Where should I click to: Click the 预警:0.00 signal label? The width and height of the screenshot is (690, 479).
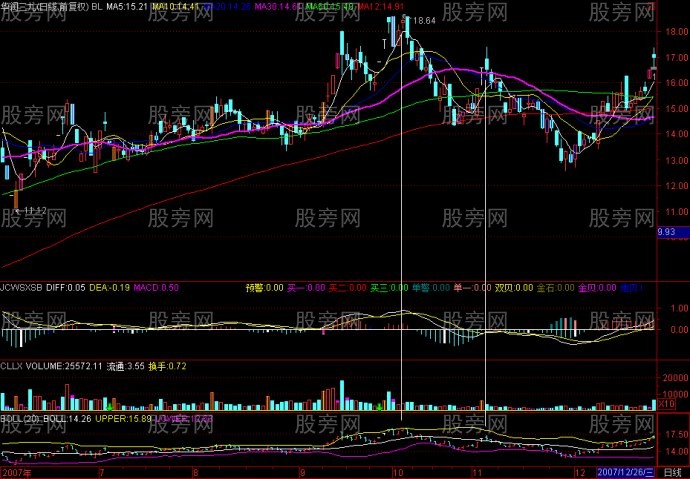[264, 288]
